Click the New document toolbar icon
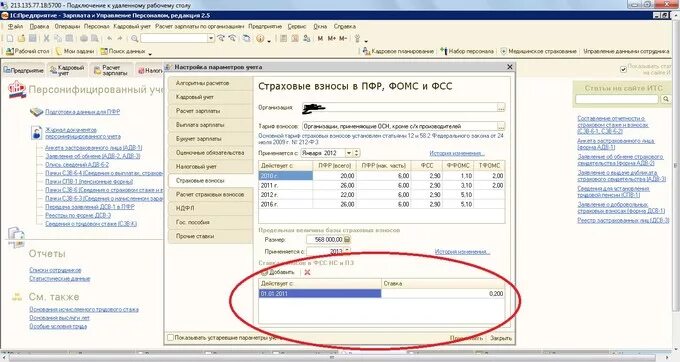Viewport: 680px width, 362px height. coord(10,39)
